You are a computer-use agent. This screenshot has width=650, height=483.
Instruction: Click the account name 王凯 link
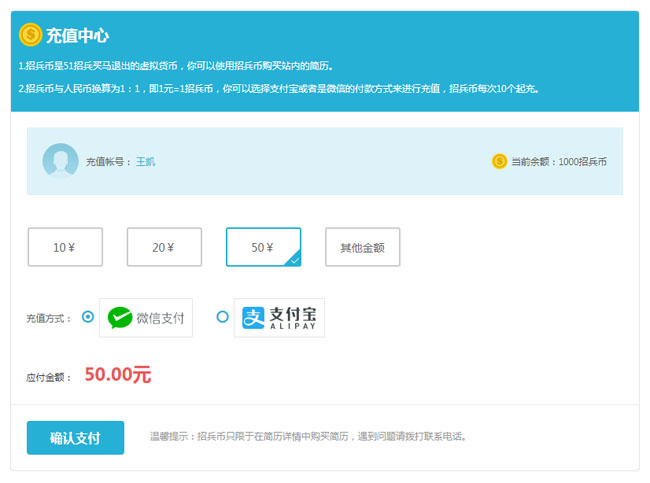click(146, 162)
